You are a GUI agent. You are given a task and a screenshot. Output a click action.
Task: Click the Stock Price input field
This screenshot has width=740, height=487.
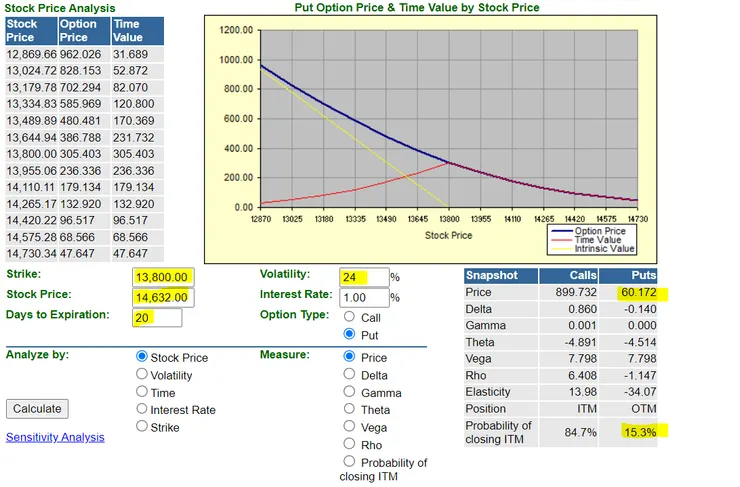[163, 297]
